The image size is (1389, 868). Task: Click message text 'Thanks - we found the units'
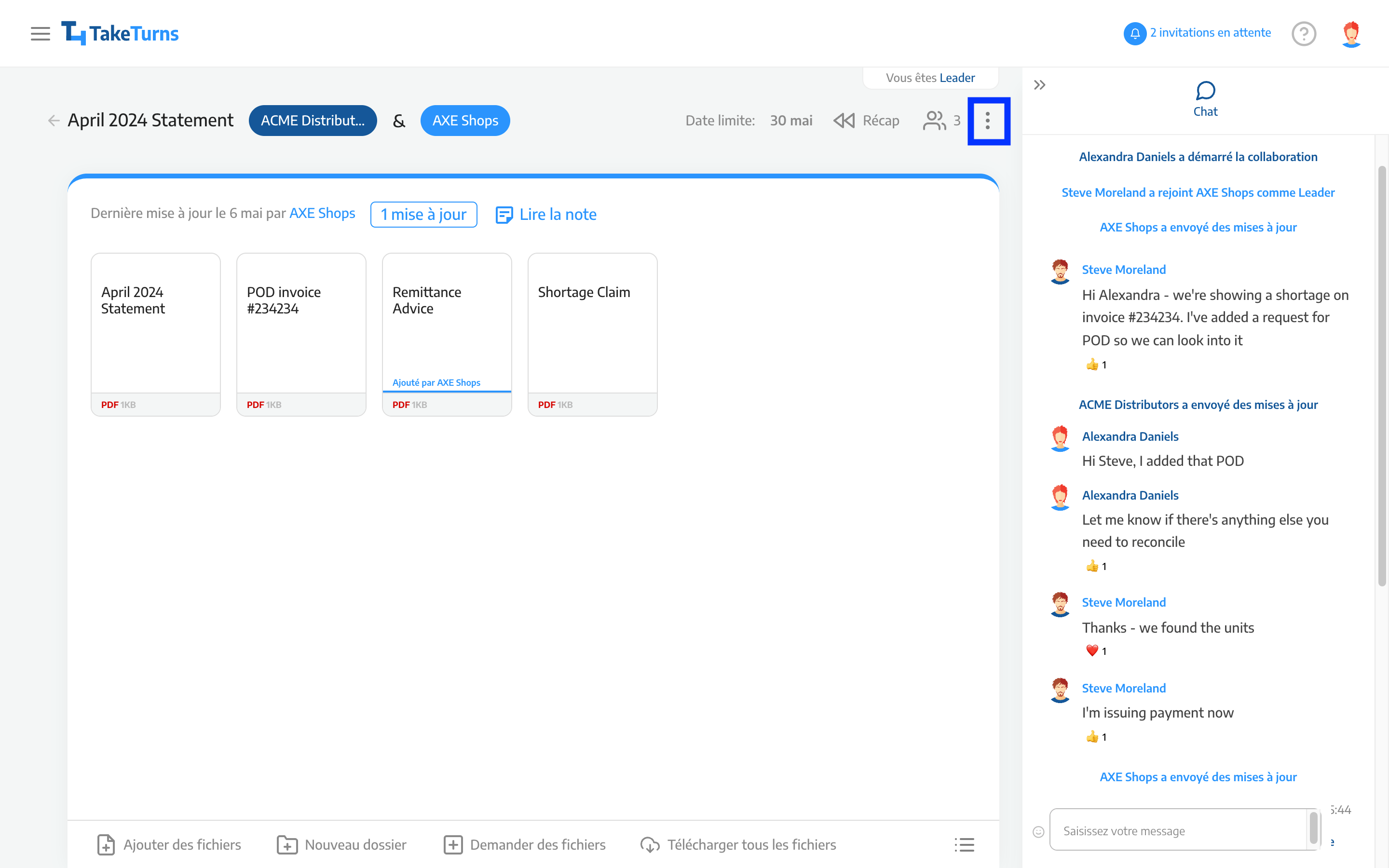tap(1168, 627)
